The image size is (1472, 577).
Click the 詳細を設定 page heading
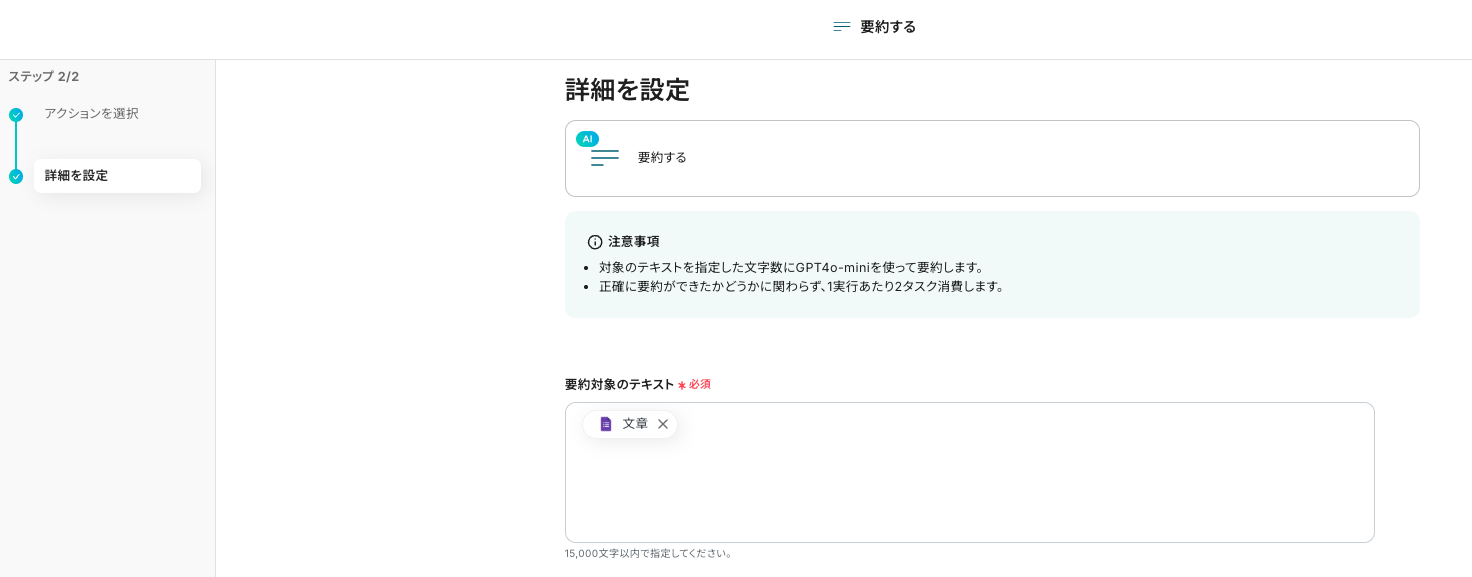click(627, 90)
